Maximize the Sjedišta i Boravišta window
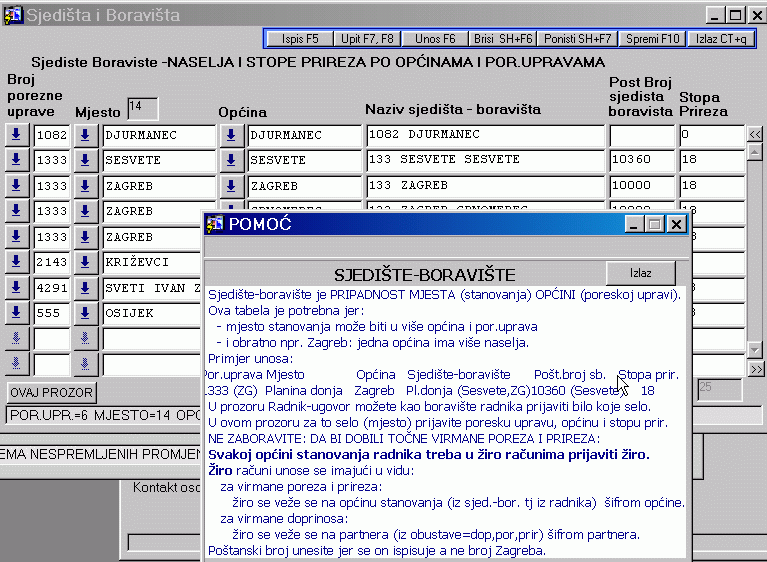Viewport: 767px width, 562px height. (x=736, y=15)
